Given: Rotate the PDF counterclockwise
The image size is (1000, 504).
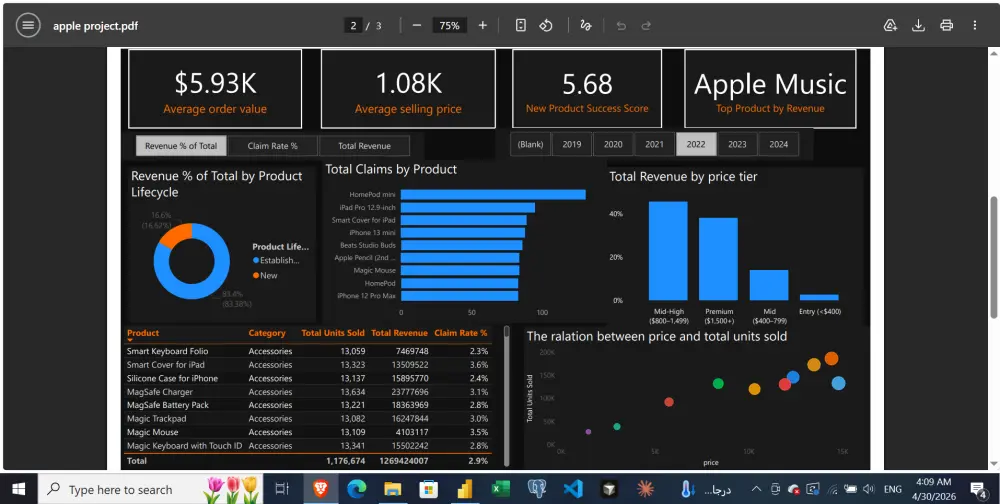Looking at the screenshot, I should (546, 26).
